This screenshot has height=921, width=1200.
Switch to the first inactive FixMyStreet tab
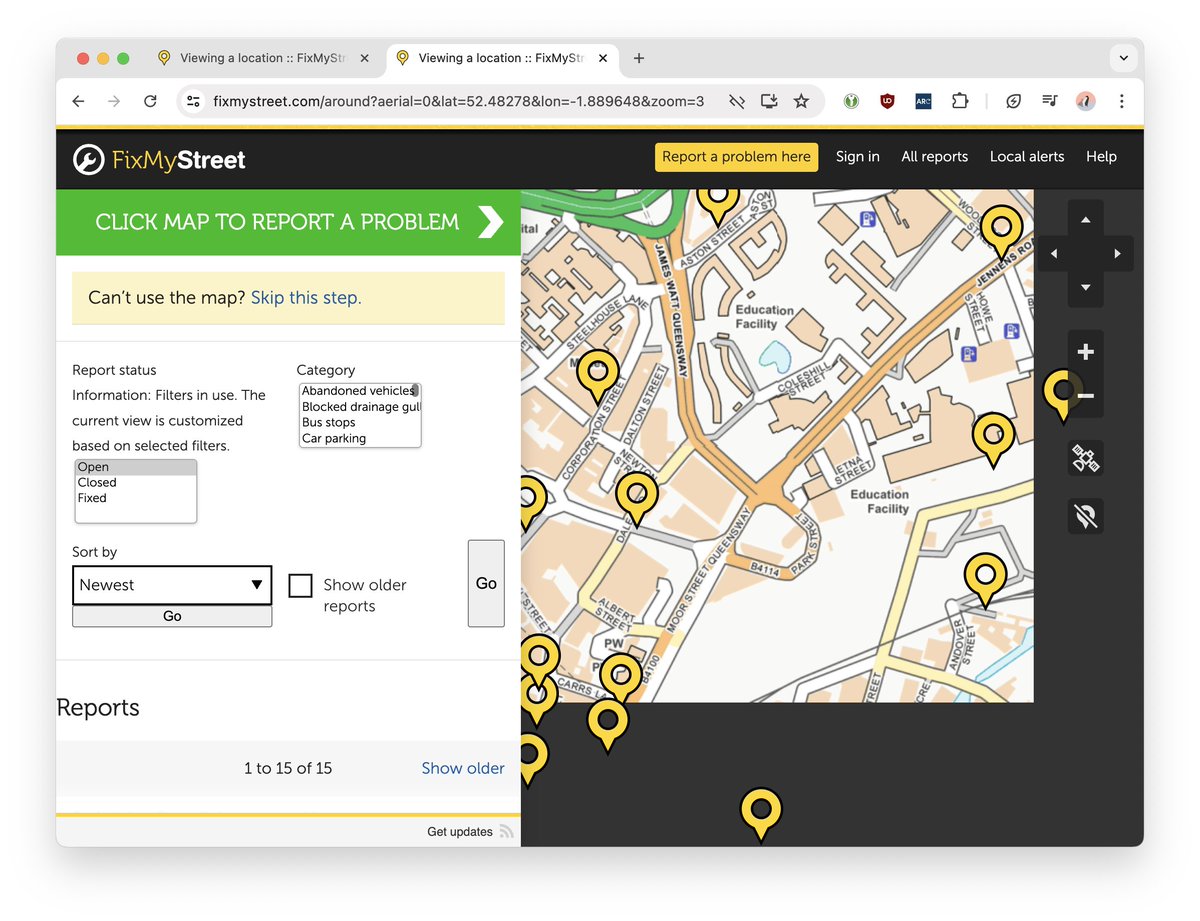coord(262,58)
